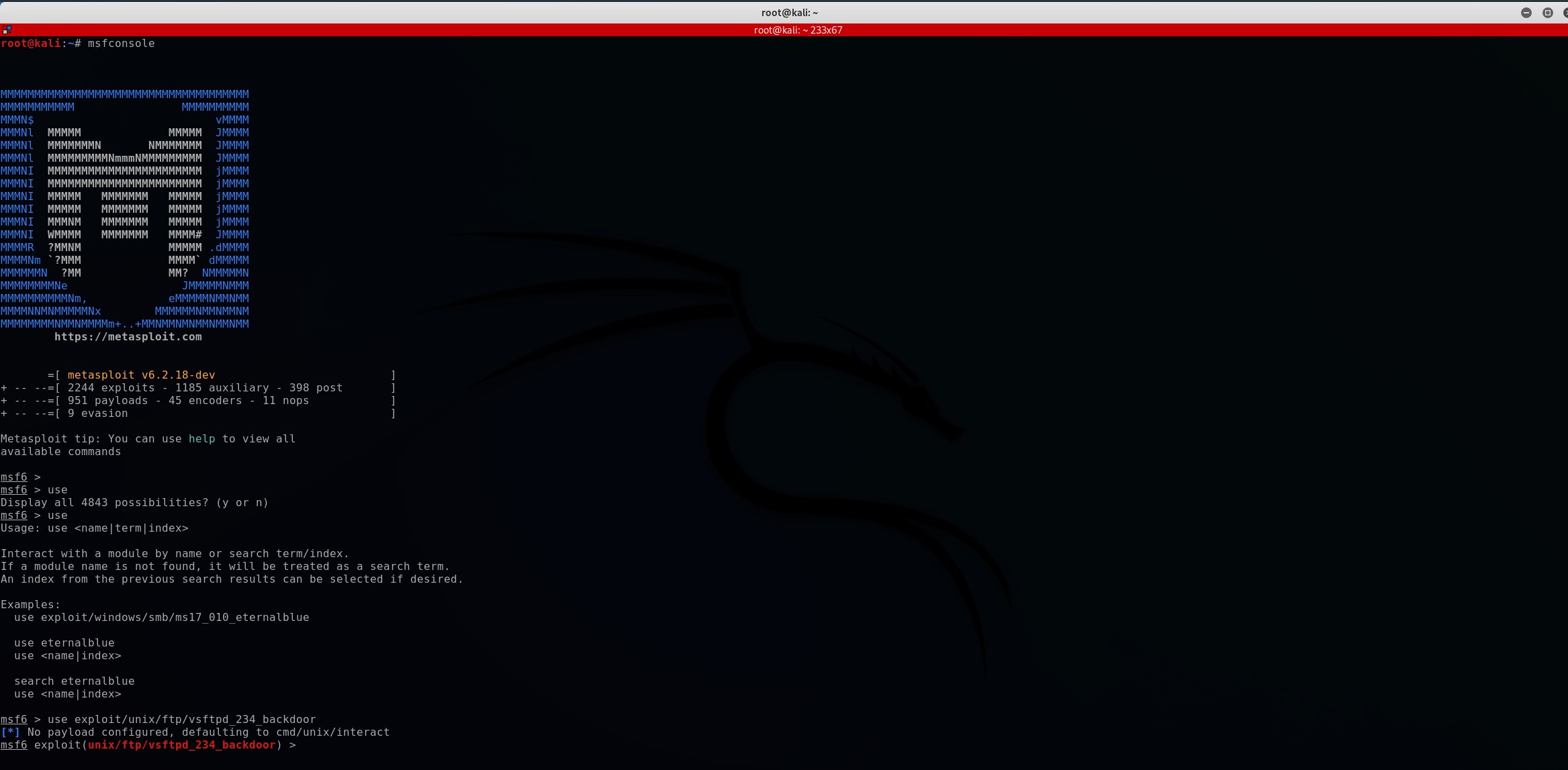Click the window title 'root@kali: ~'

tap(789, 13)
